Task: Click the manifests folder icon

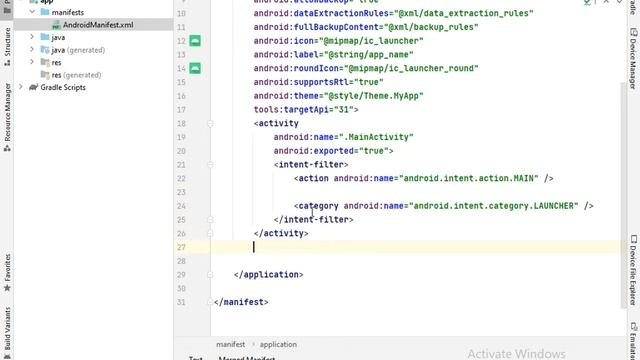Action: point(45,12)
